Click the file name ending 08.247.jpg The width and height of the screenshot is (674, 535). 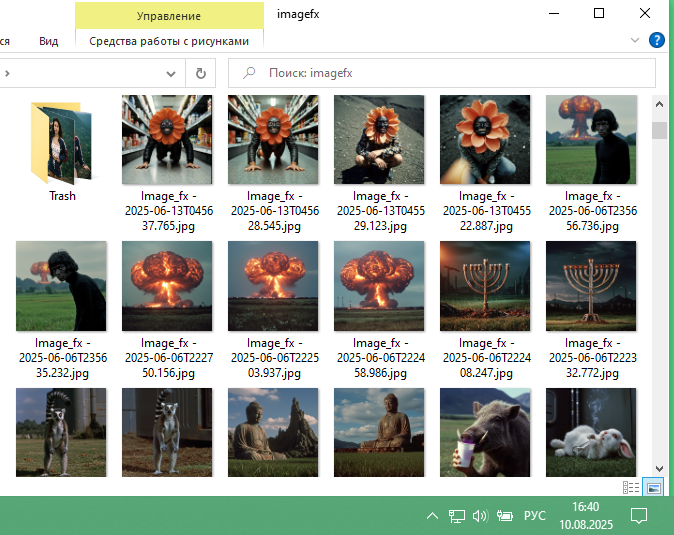tap(487, 358)
